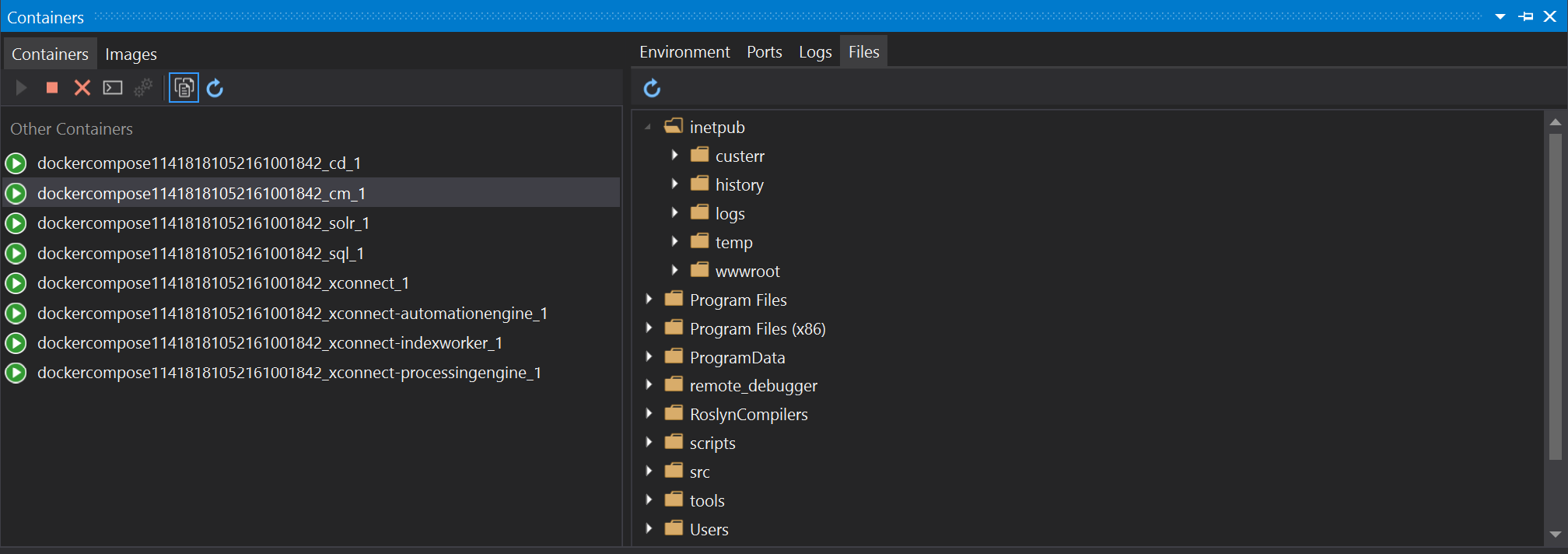Image resolution: width=1568 pixels, height=554 pixels.
Task: Select the dockercompose xconnect-indexworker_1 container
Action: point(269,343)
